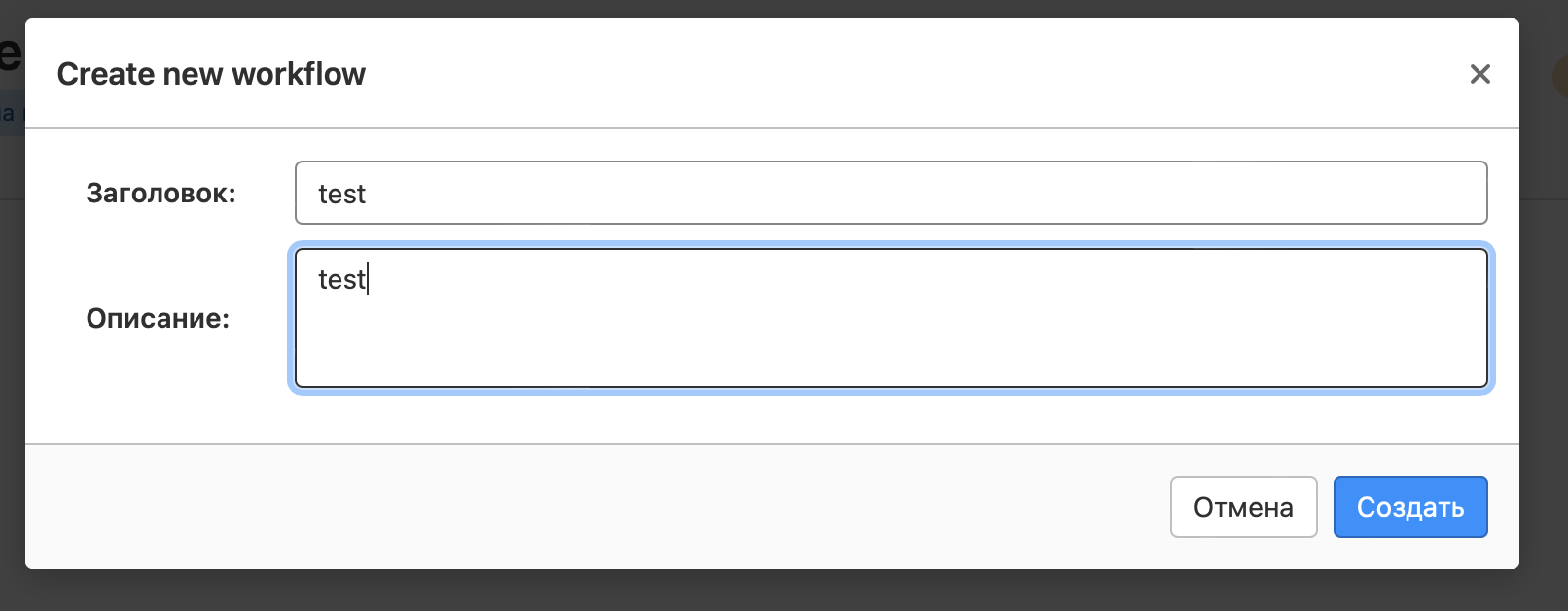Image resolution: width=1568 pixels, height=611 pixels.
Task: Click the partially hidden avatar behind the overlay
Action: [1559, 76]
